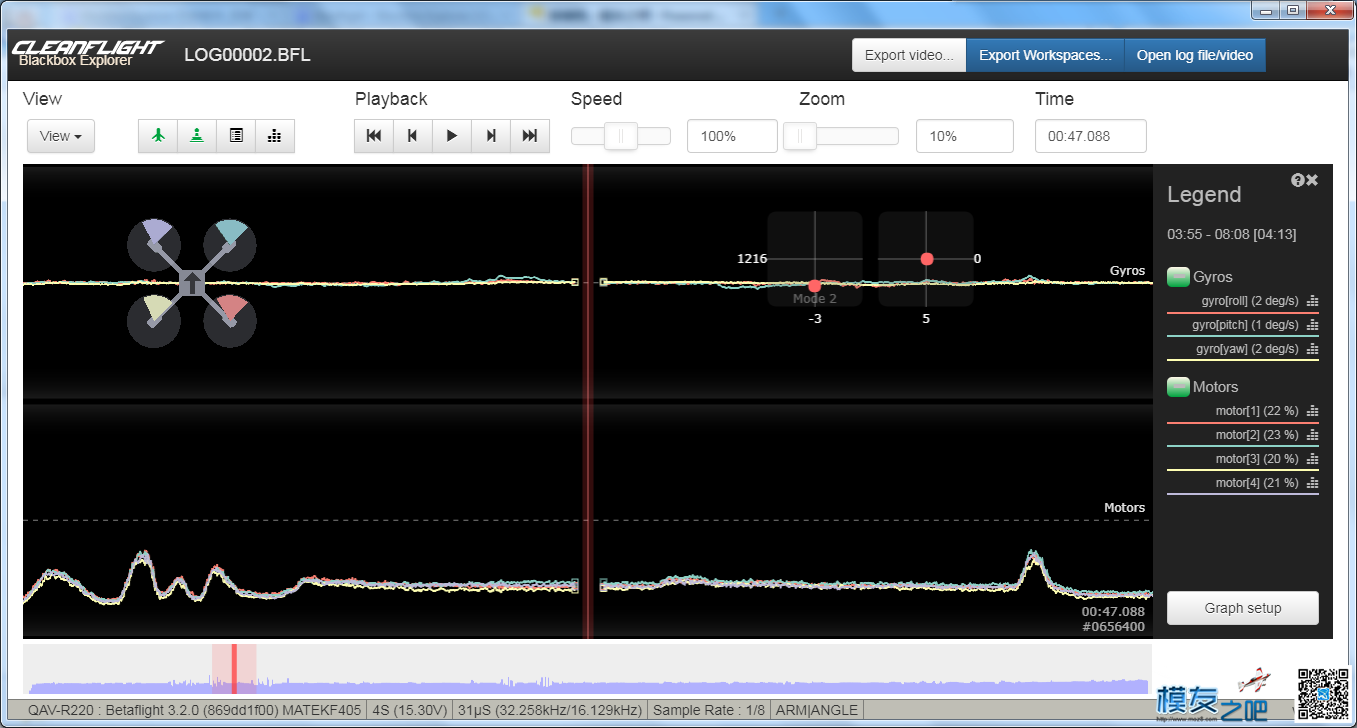The width and height of the screenshot is (1357, 728).
Task: Click 4S (15.30V) battery status entry
Action: (x=410, y=710)
